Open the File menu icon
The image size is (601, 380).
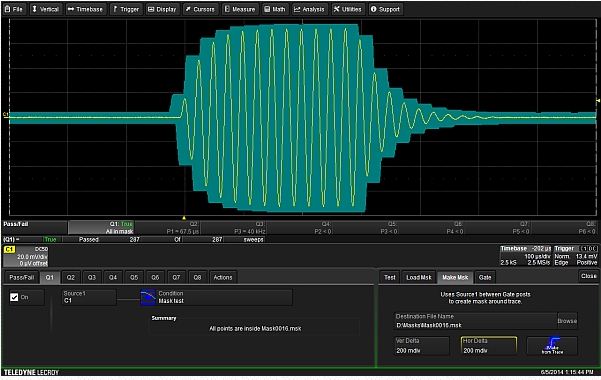(x=8, y=9)
